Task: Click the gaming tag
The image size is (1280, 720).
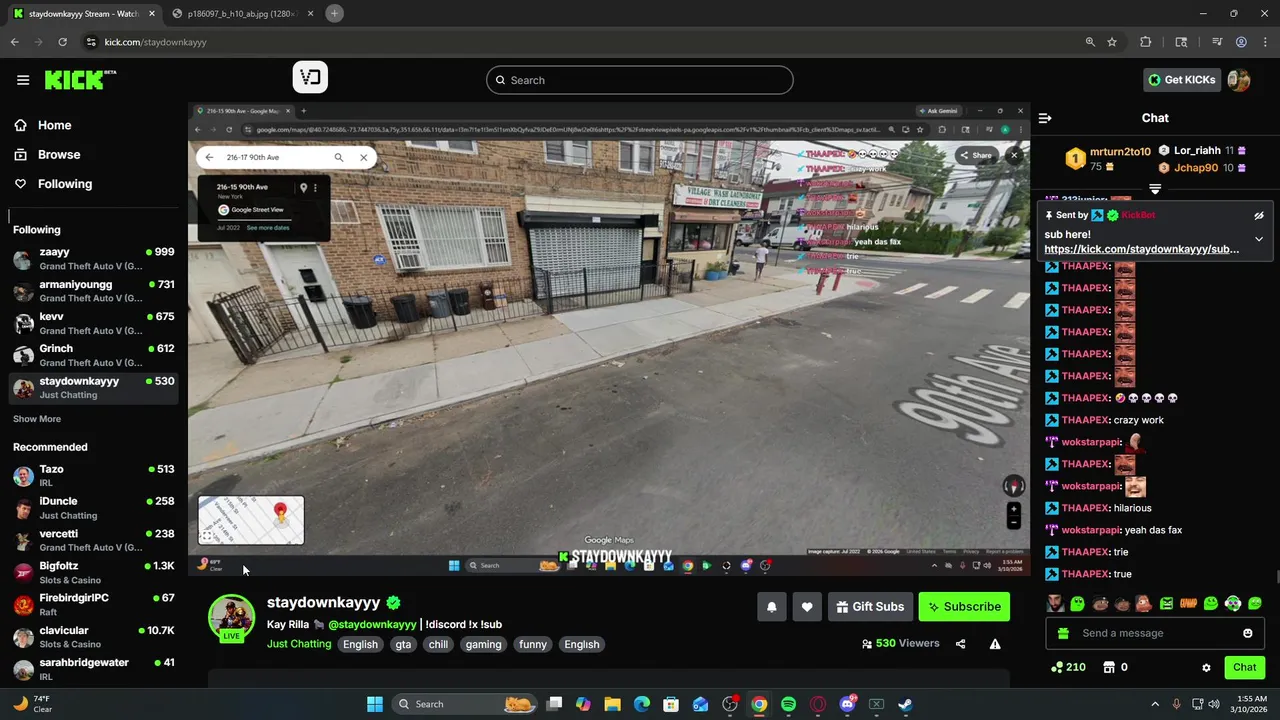Action: tap(483, 644)
